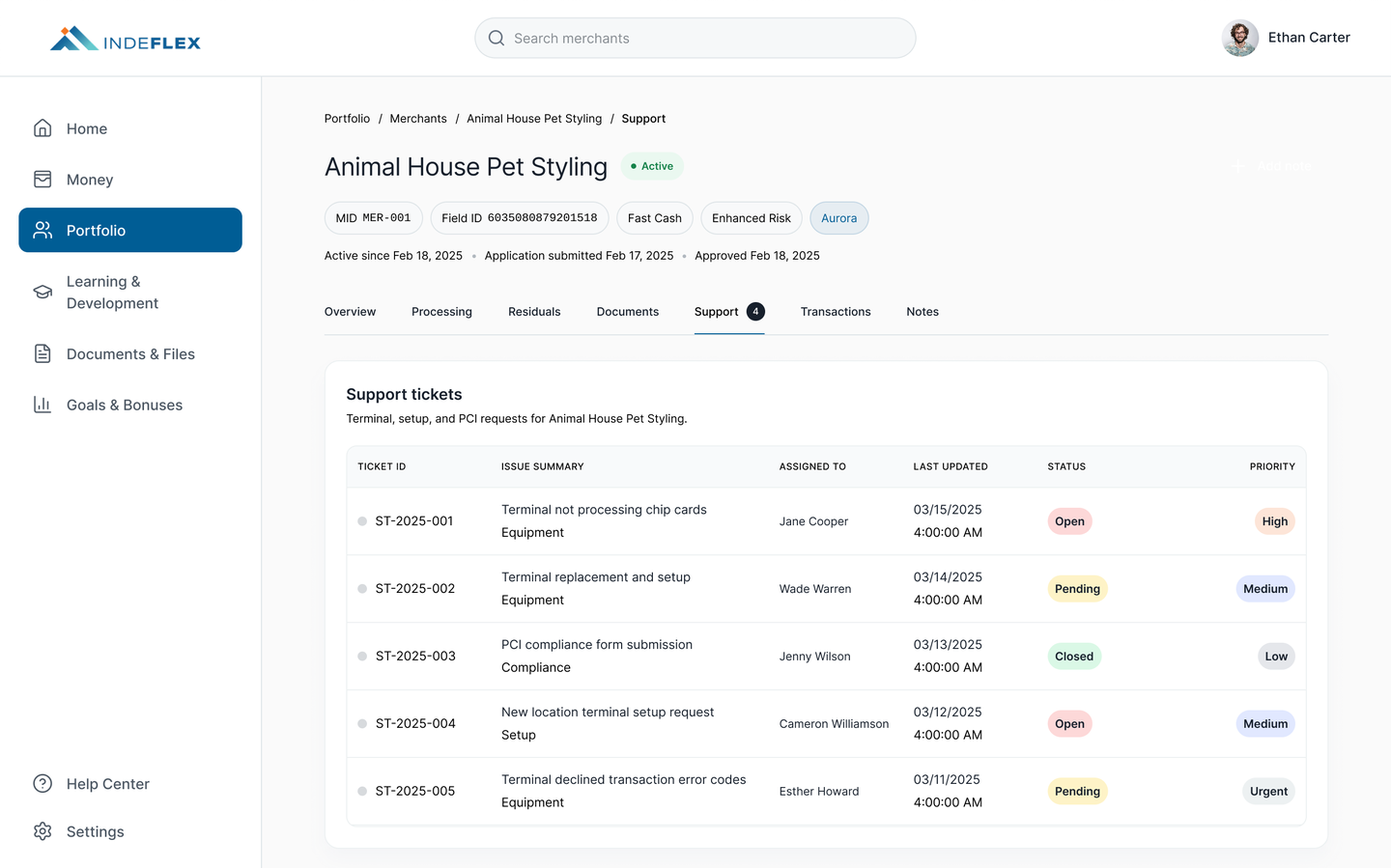Open ticket ST-2025-002
The height and width of the screenshot is (868, 1391).
pos(415,589)
